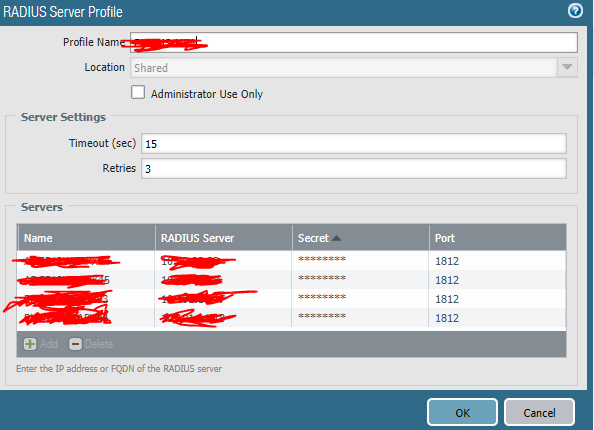Click the Profile Name input field
This screenshot has height=430, width=594.
click(x=354, y=42)
